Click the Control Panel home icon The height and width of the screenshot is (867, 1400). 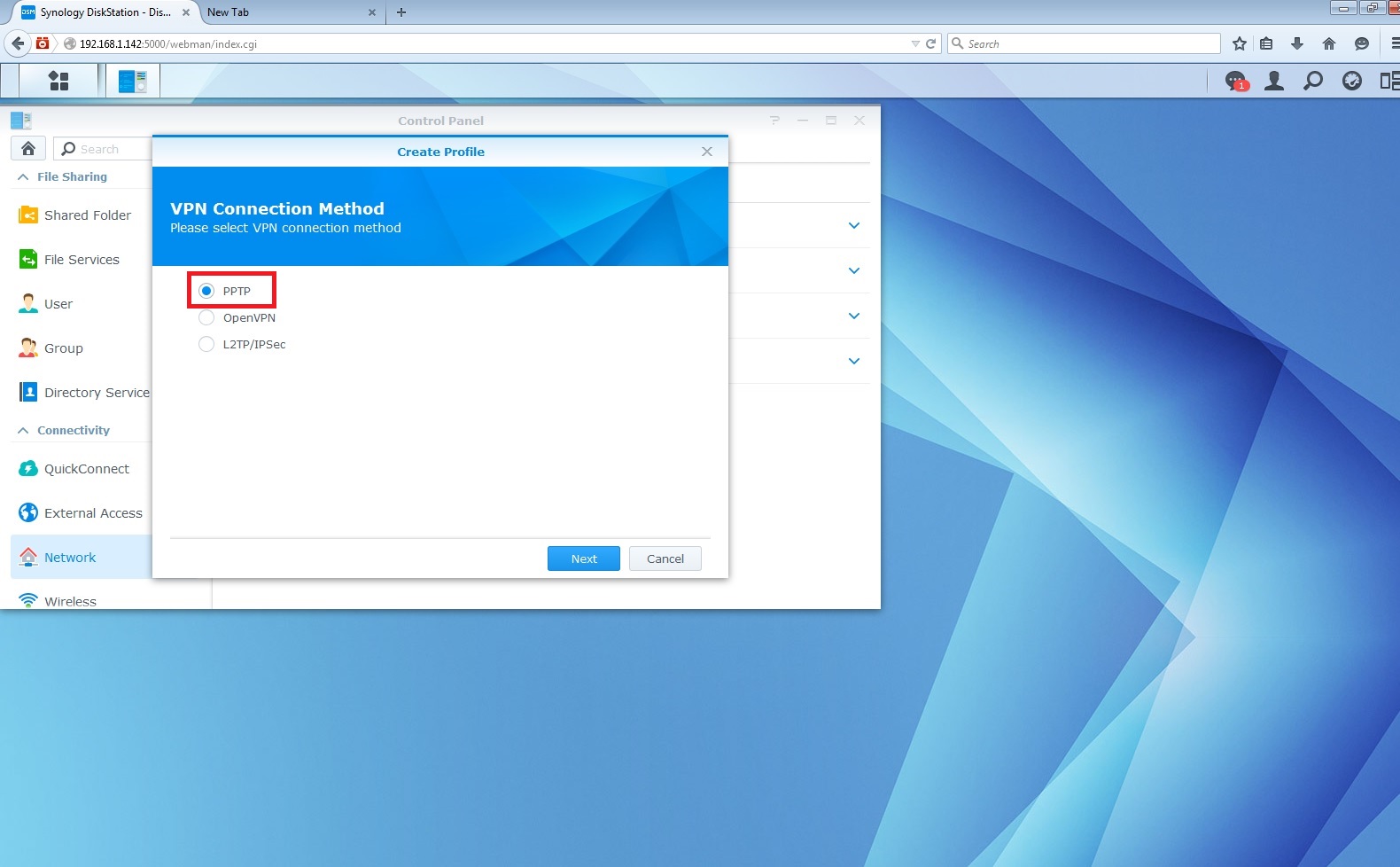point(28,149)
